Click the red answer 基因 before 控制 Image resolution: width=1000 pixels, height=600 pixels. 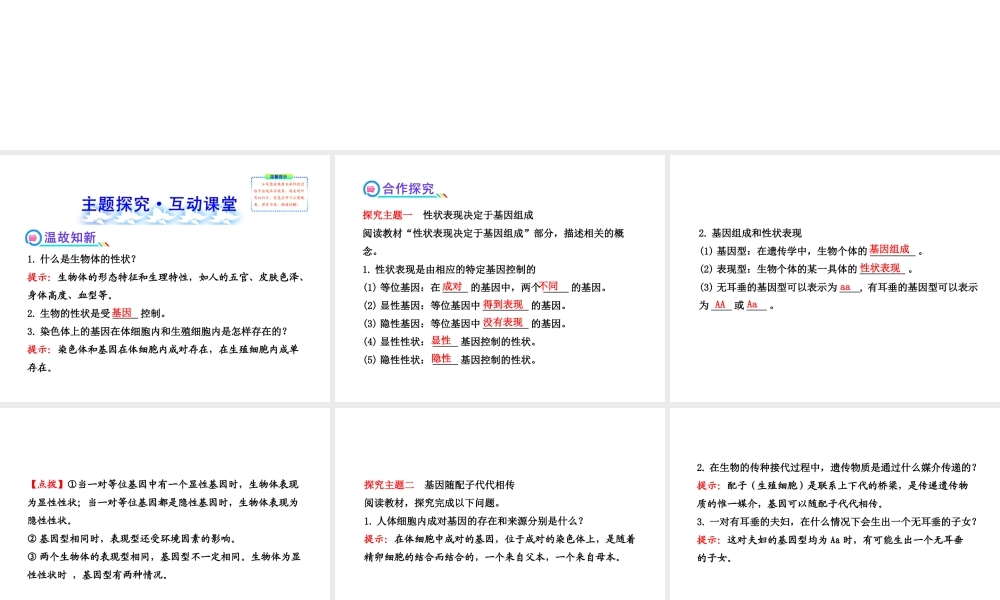point(122,312)
